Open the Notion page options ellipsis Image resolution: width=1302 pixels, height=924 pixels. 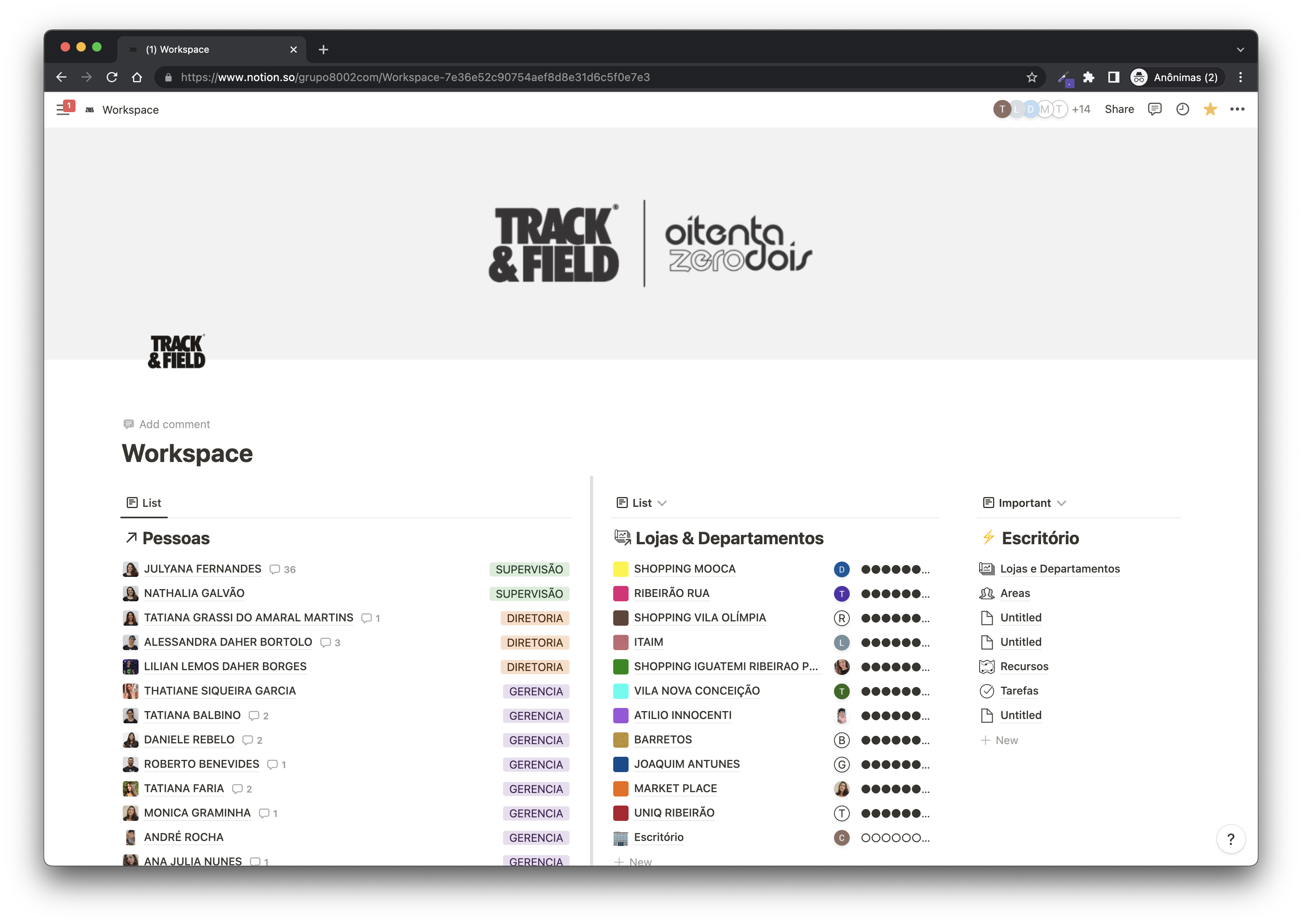pyautogui.click(x=1237, y=109)
